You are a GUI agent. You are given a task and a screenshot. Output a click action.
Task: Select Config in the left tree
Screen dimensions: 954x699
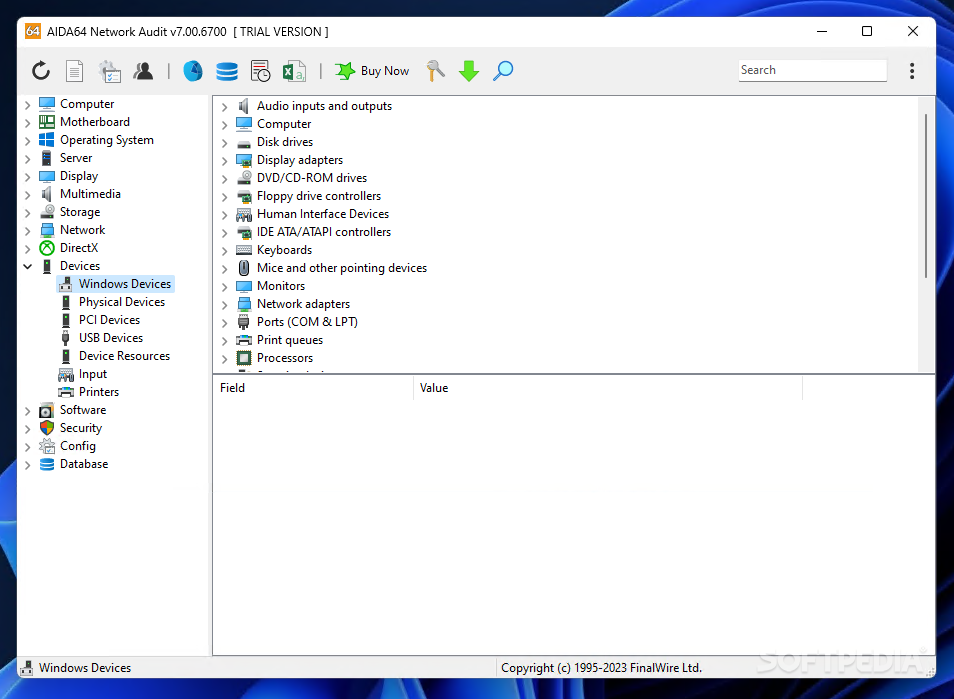(x=77, y=446)
